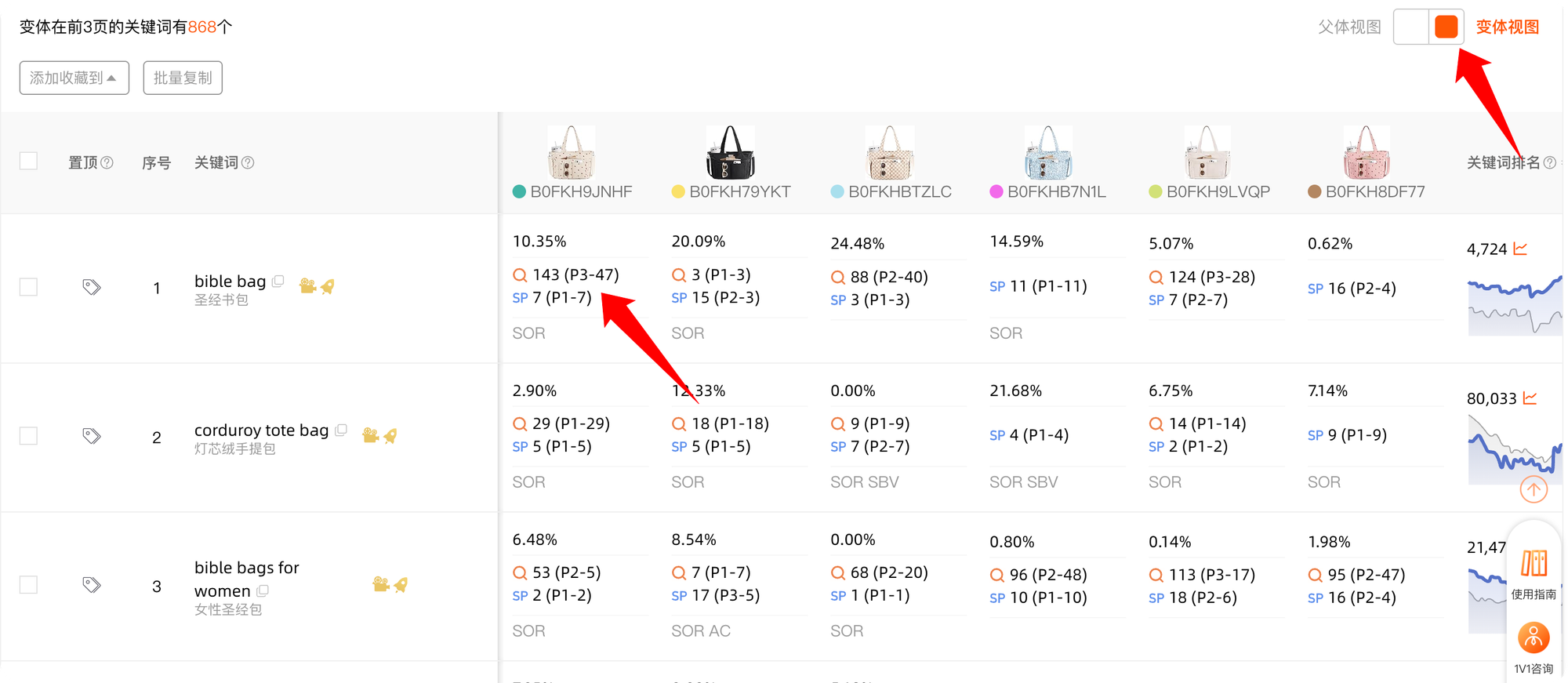Screen dimensions: 1568x683
Task: Open 1V1咨询 consultation
Action: 1534,648
